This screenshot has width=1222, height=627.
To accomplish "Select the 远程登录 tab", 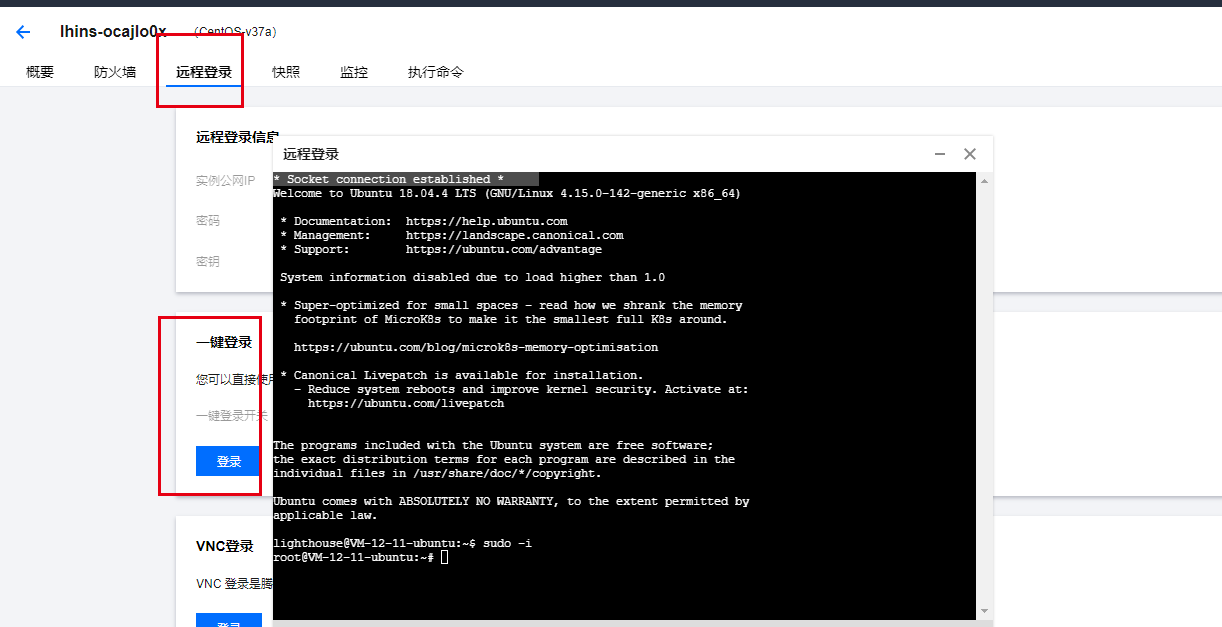I will 204,72.
